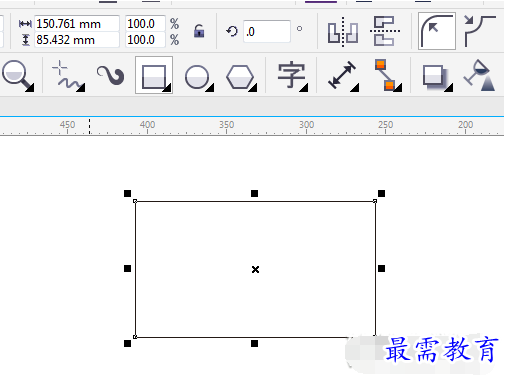The image size is (507, 381).
Task: Click the rectangle's top-left selection handle
Action: click(127, 193)
